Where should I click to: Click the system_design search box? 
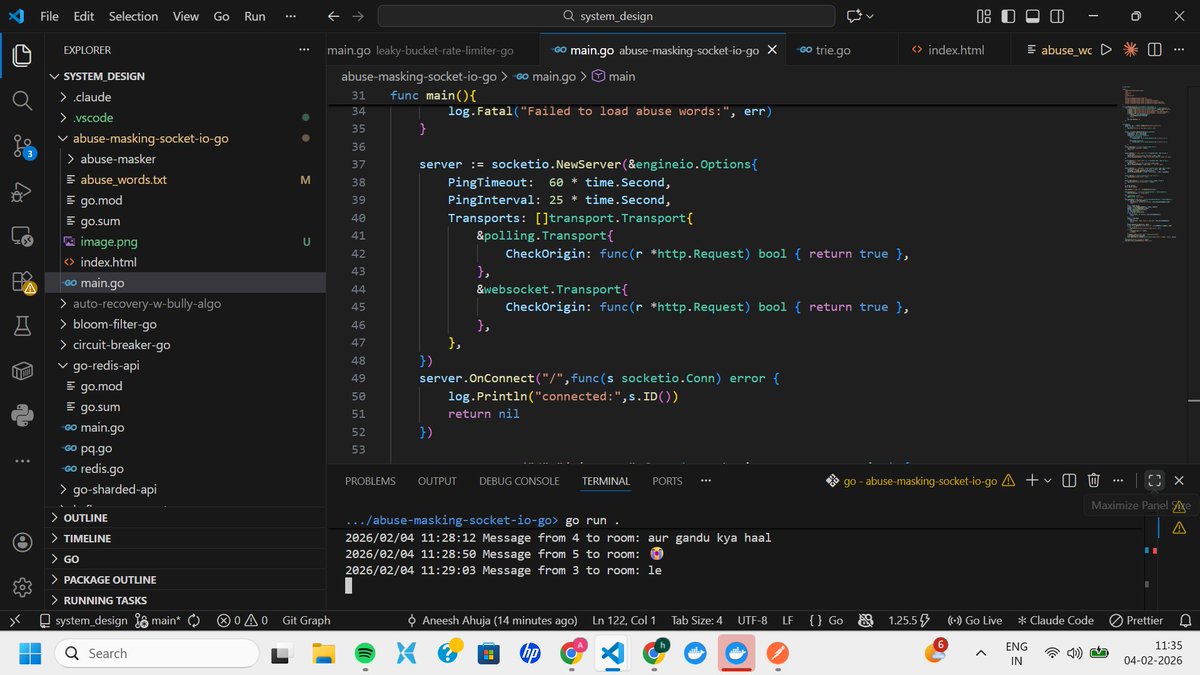[x=606, y=16]
